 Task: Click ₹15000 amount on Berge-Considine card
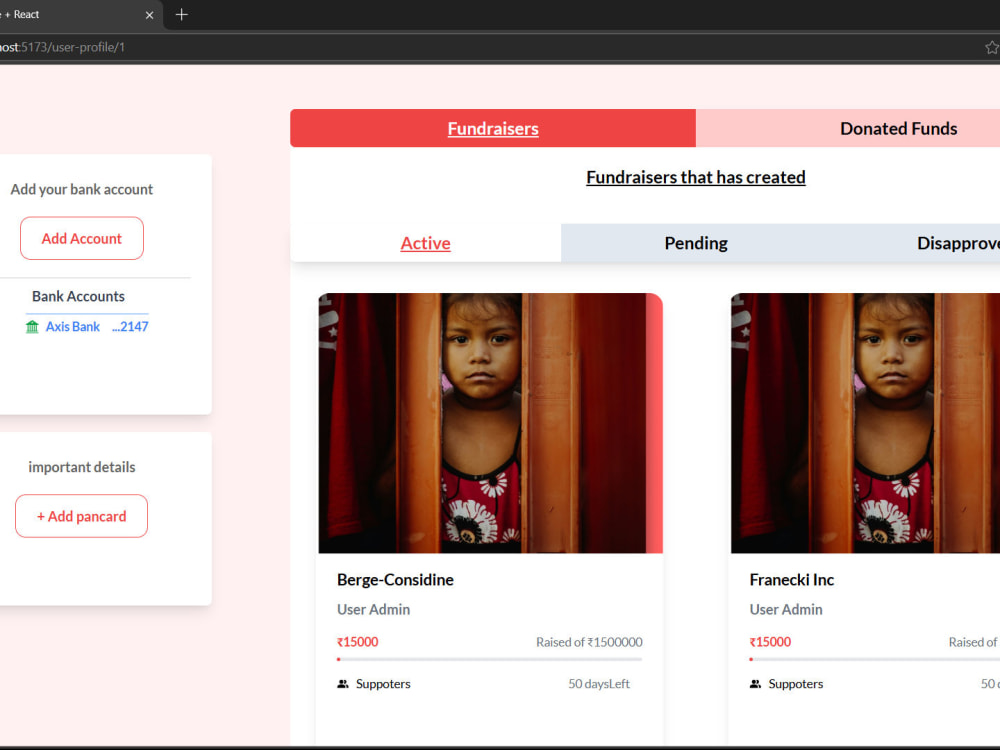point(358,642)
